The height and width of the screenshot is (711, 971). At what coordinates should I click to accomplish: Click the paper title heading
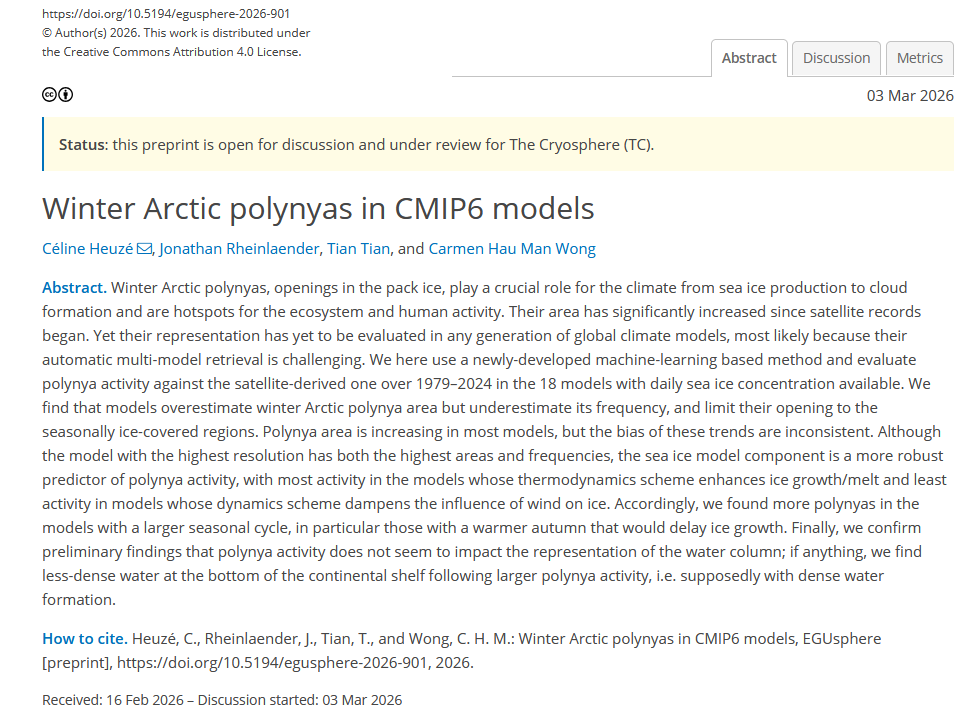click(x=318, y=208)
